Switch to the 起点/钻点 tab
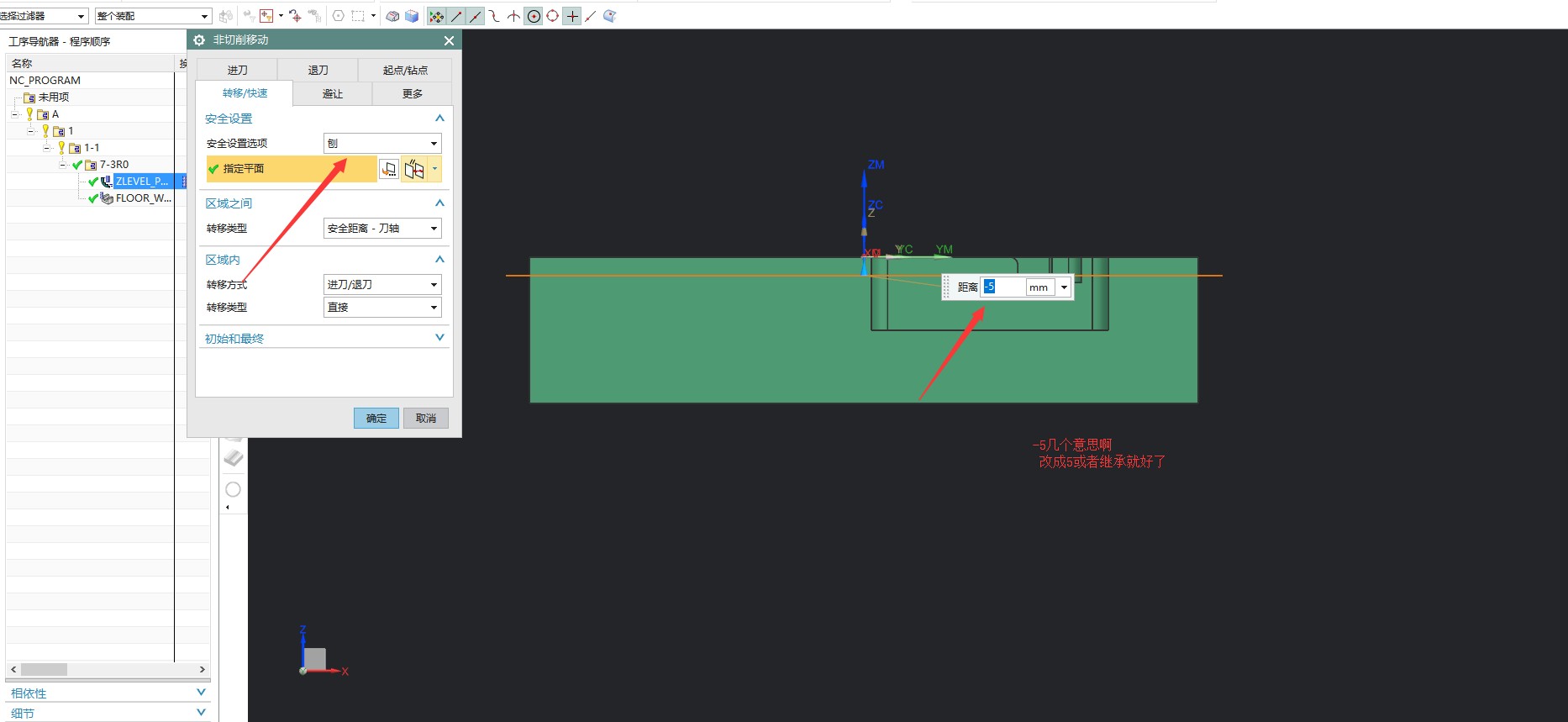Screen dimensions: 1568x722 [405, 70]
